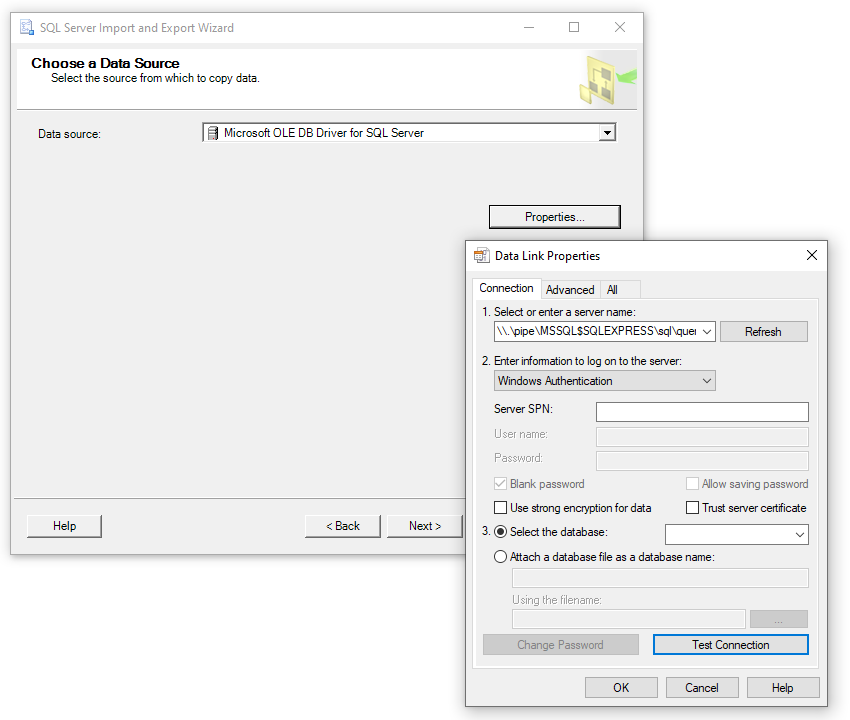Click inside the Server SPN field
The height and width of the screenshot is (720, 850).
pos(700,411)
